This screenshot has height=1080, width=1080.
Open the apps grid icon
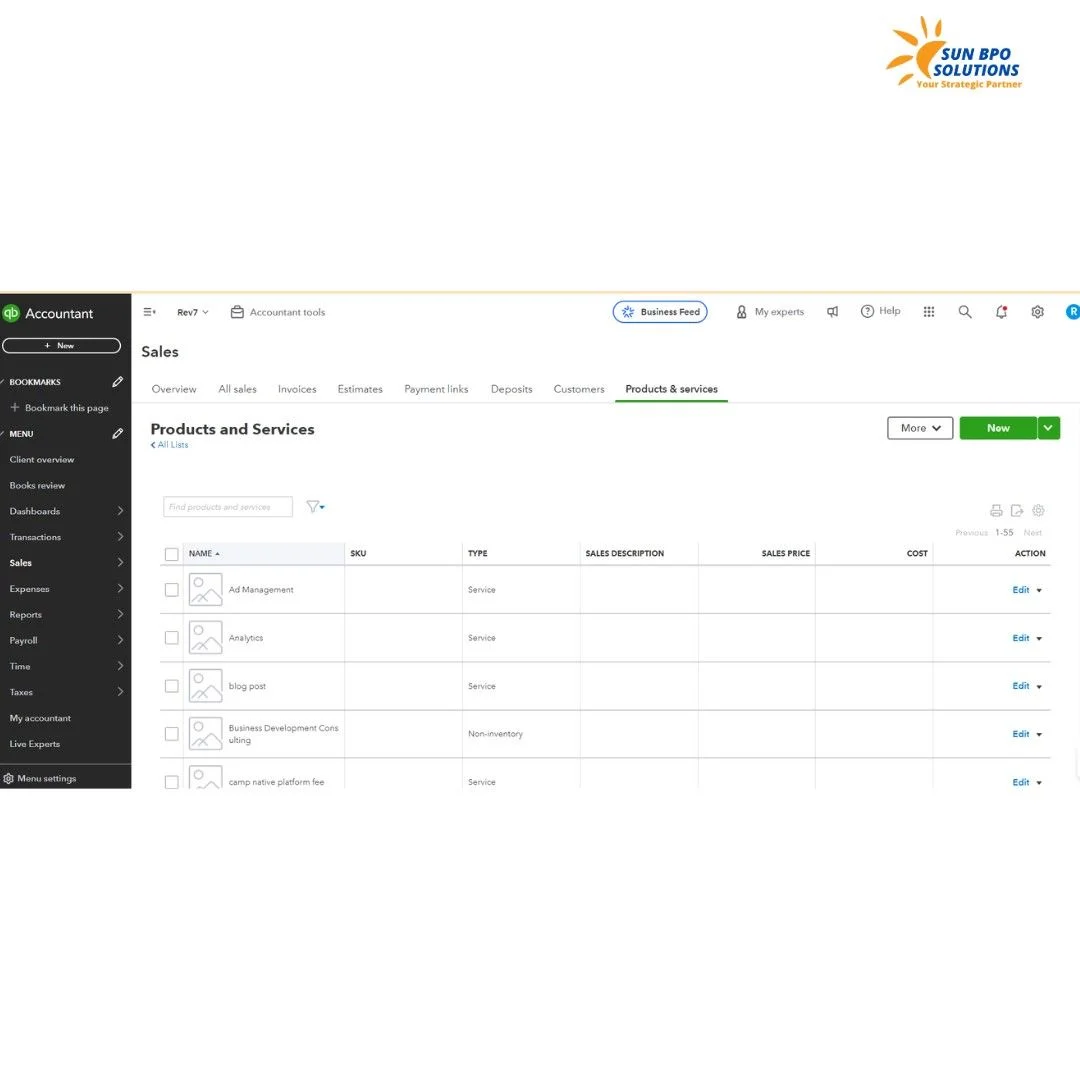[929, 312]
